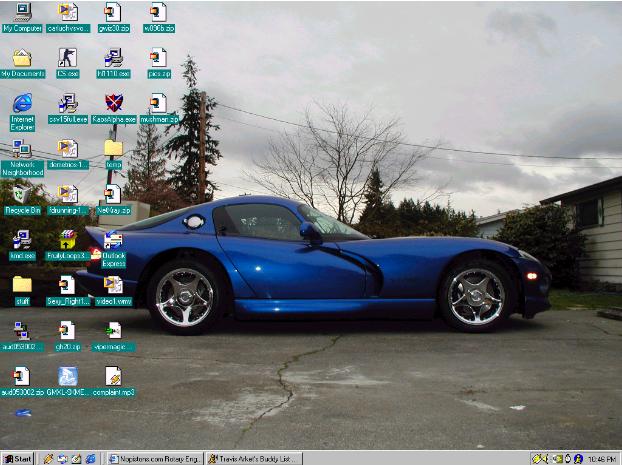Click the taskbar clock showing 10:46 PM

pos(601,458)
